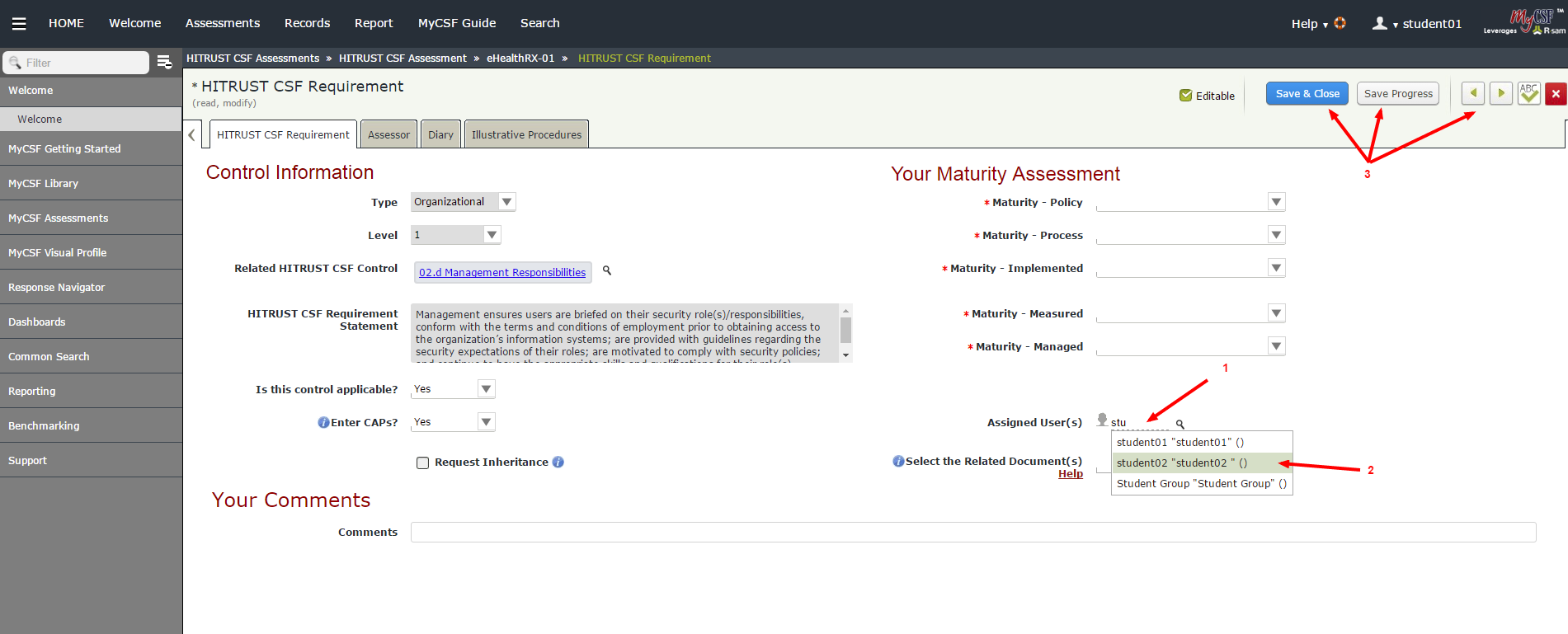Go to previous record arrow
Image resolution: width=1568 pixels, height=634 pixels.
tap(1472, 93)
